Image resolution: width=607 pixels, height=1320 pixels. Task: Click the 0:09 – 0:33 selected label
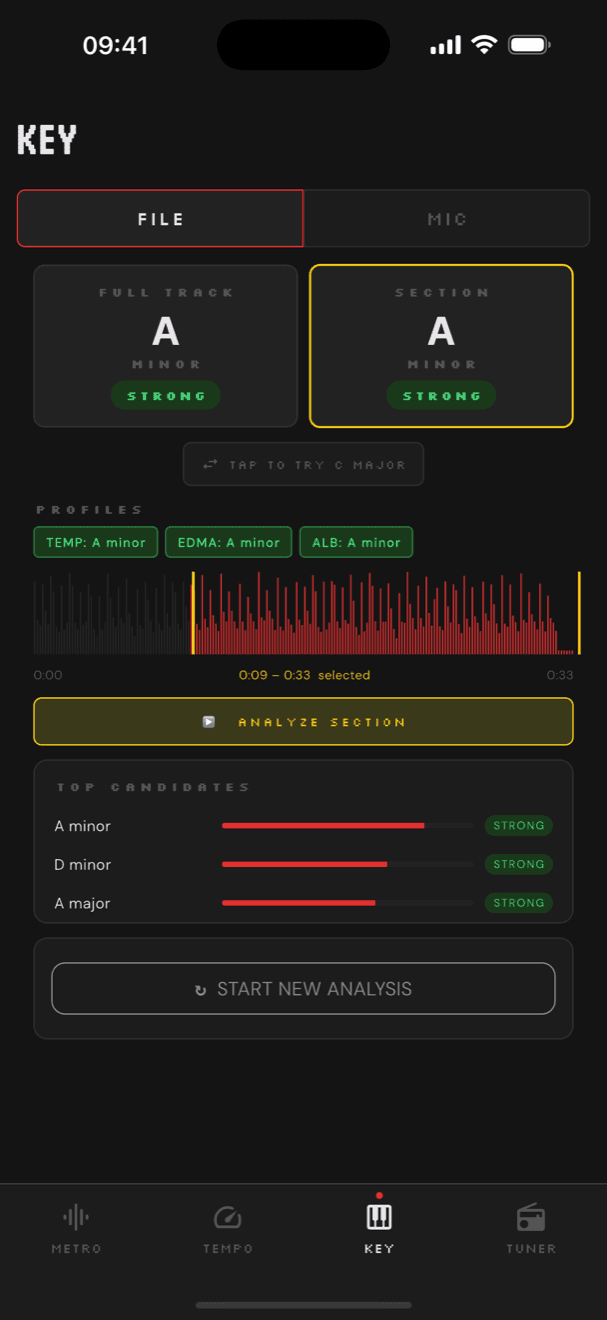304,675
